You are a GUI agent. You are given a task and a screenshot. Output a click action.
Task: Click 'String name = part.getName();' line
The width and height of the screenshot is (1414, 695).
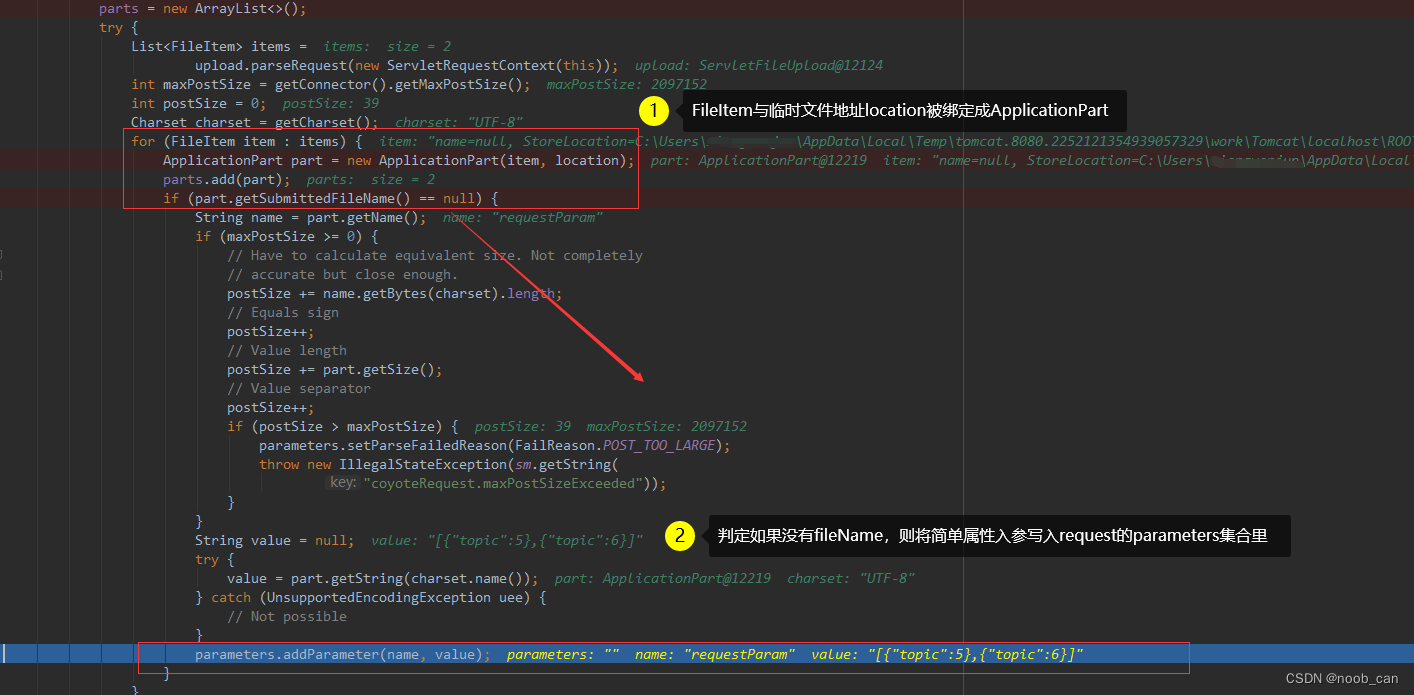click(311, 217)
